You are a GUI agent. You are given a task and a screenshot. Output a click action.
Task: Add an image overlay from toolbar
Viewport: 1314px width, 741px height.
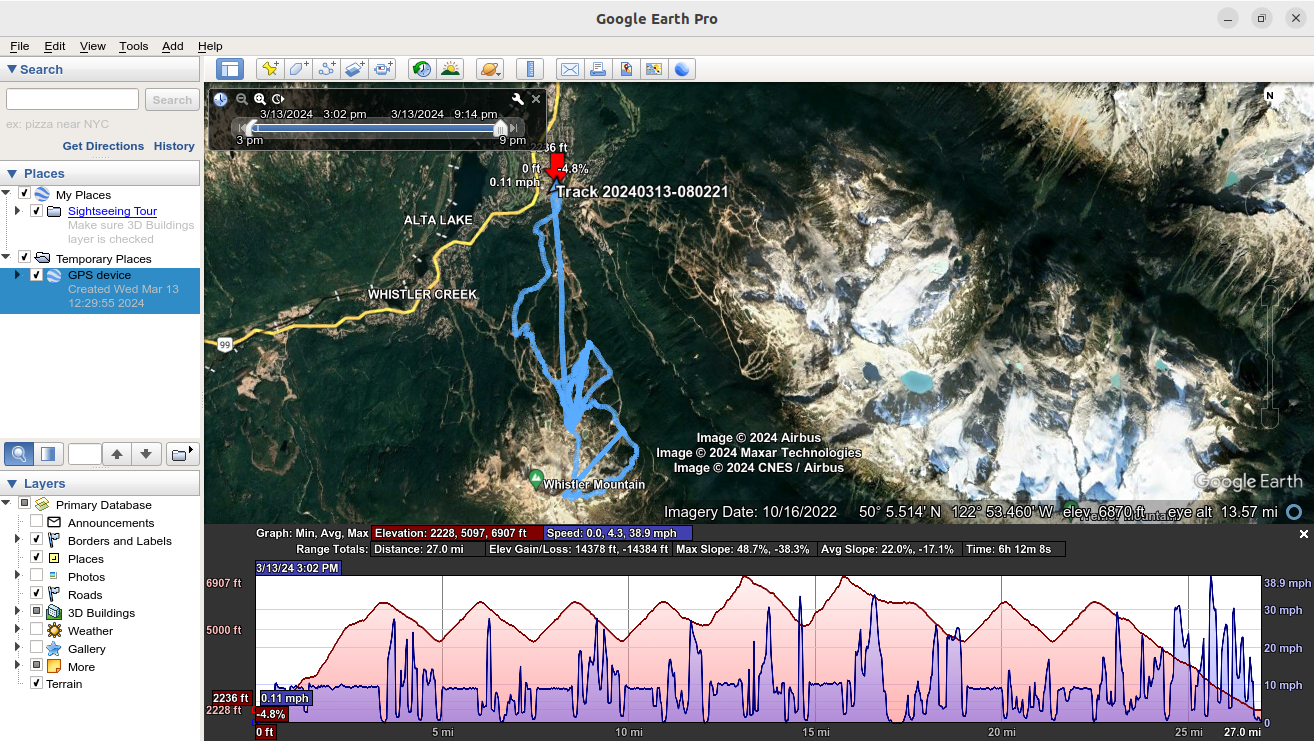coord(354,69)
